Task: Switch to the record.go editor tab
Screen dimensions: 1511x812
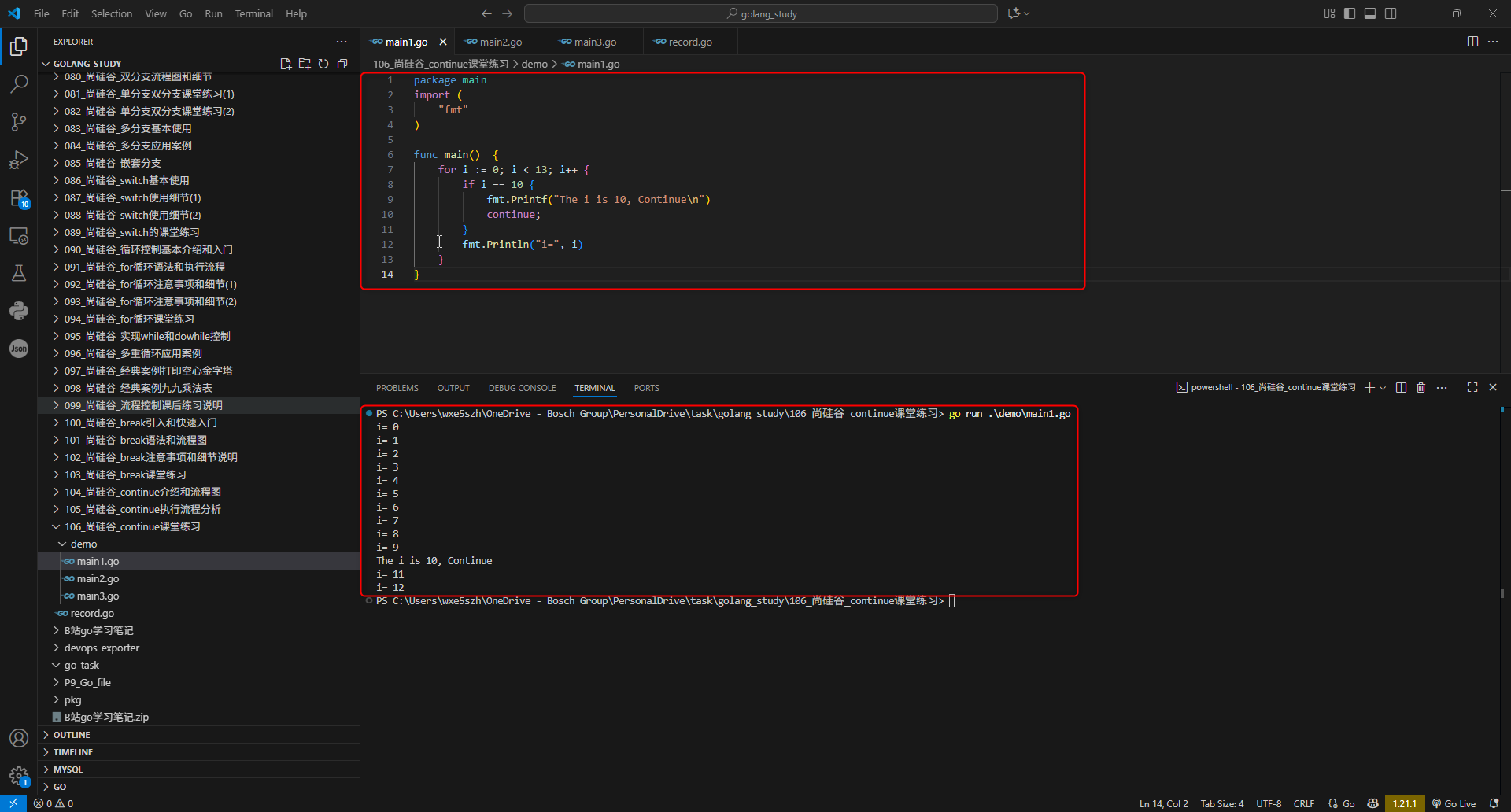Action: pyautogui.click(x=690, y=42)
